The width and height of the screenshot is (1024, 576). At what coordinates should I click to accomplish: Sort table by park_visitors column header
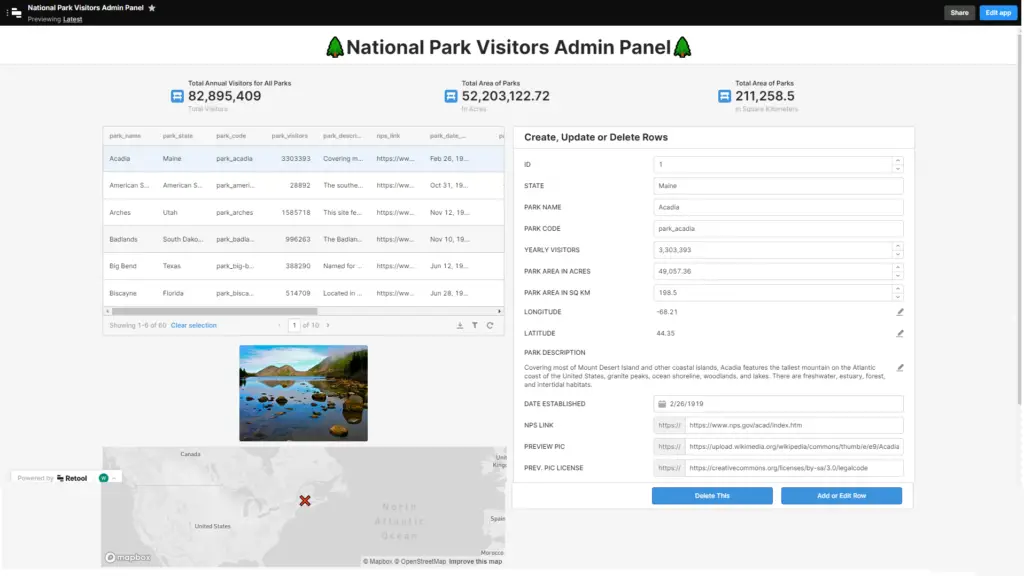[x=289, y=136]
